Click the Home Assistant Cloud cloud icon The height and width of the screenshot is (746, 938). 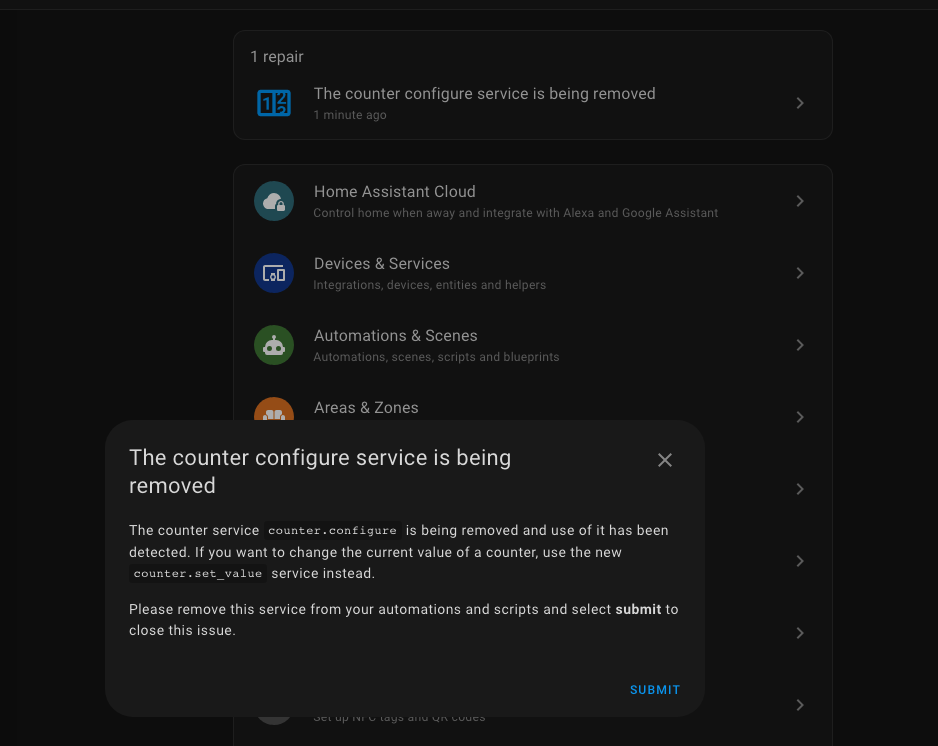(274, 201)
